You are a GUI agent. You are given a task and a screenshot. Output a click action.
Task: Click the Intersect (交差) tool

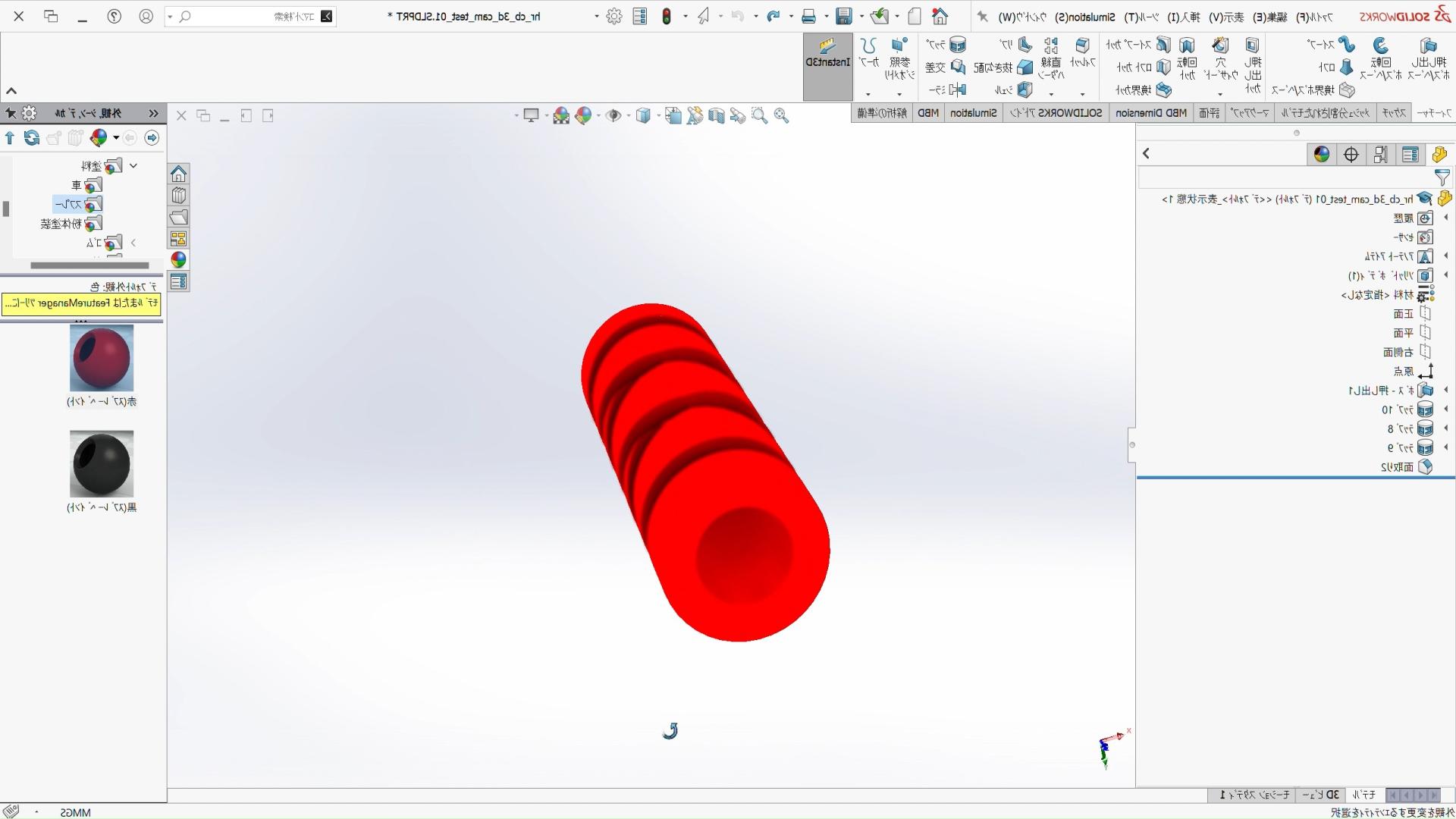click(946, 67)
